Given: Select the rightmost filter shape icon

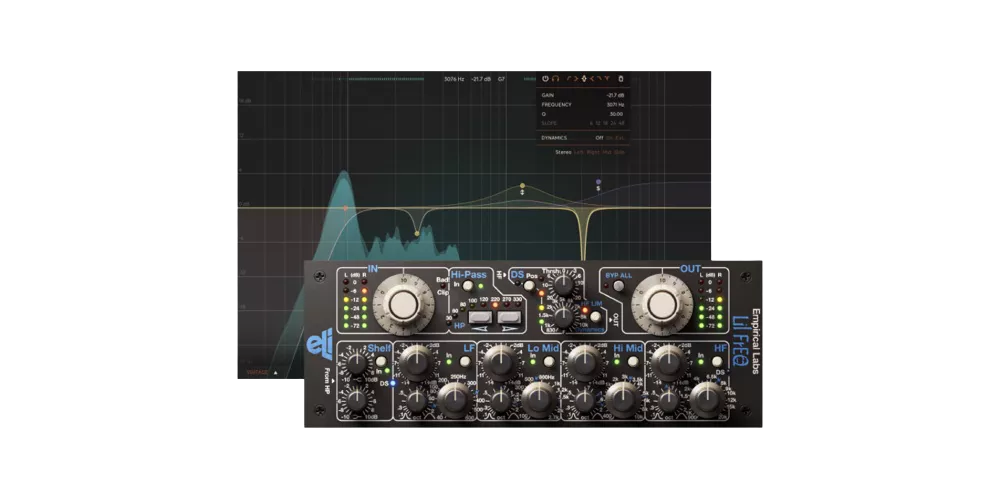Looking at the screenshot, I should [607, 78].
